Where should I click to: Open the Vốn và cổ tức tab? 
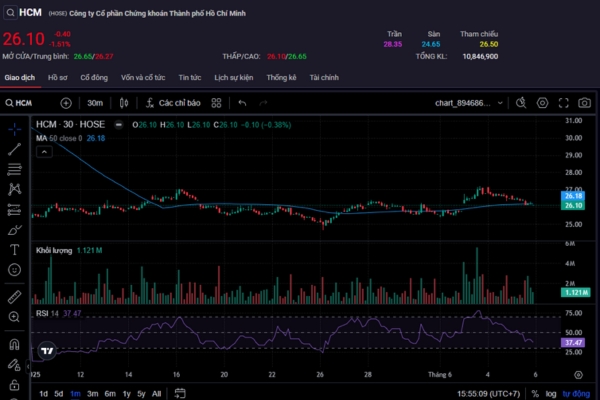[143, 78]
